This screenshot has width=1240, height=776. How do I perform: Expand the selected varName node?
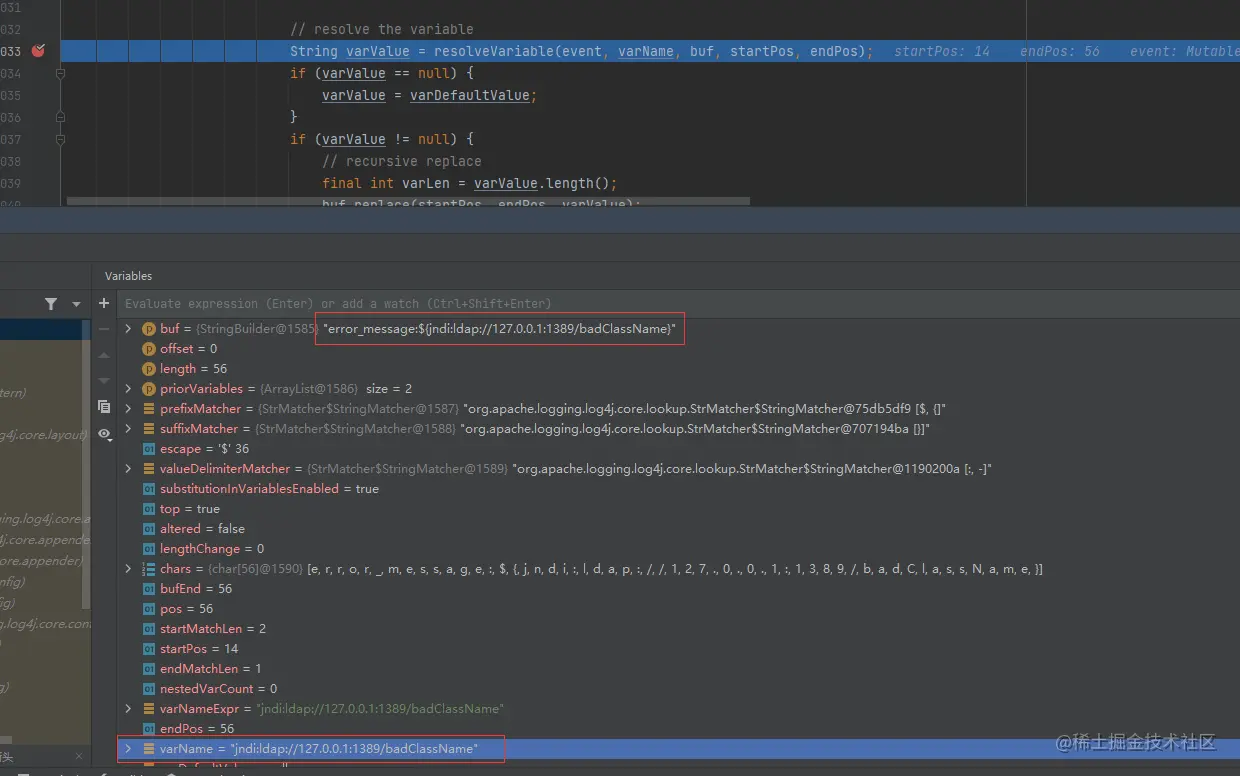(x=128, y=748)
